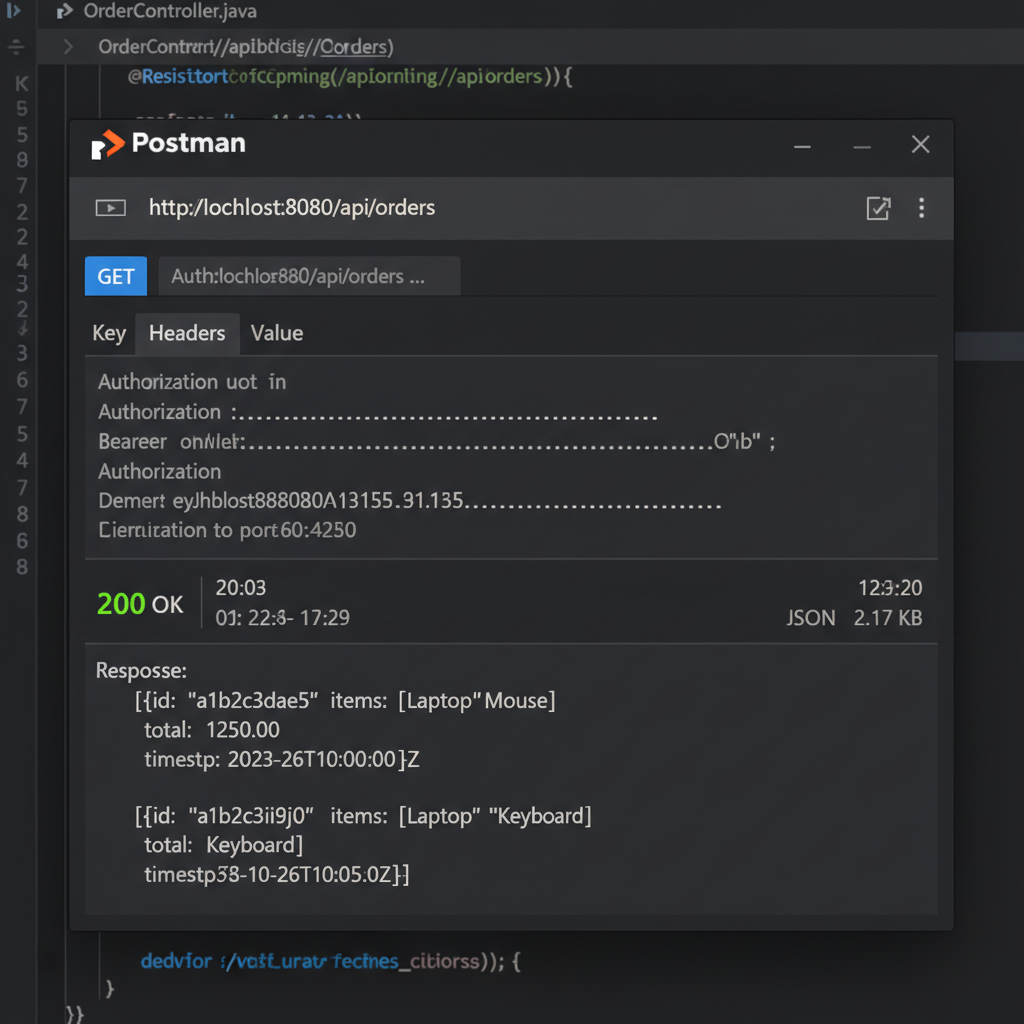Click the 200 OK status label
Image resolution: width=1024 pixels, height=1024 pixels.
pyautogui.click(x=140, y=604)
